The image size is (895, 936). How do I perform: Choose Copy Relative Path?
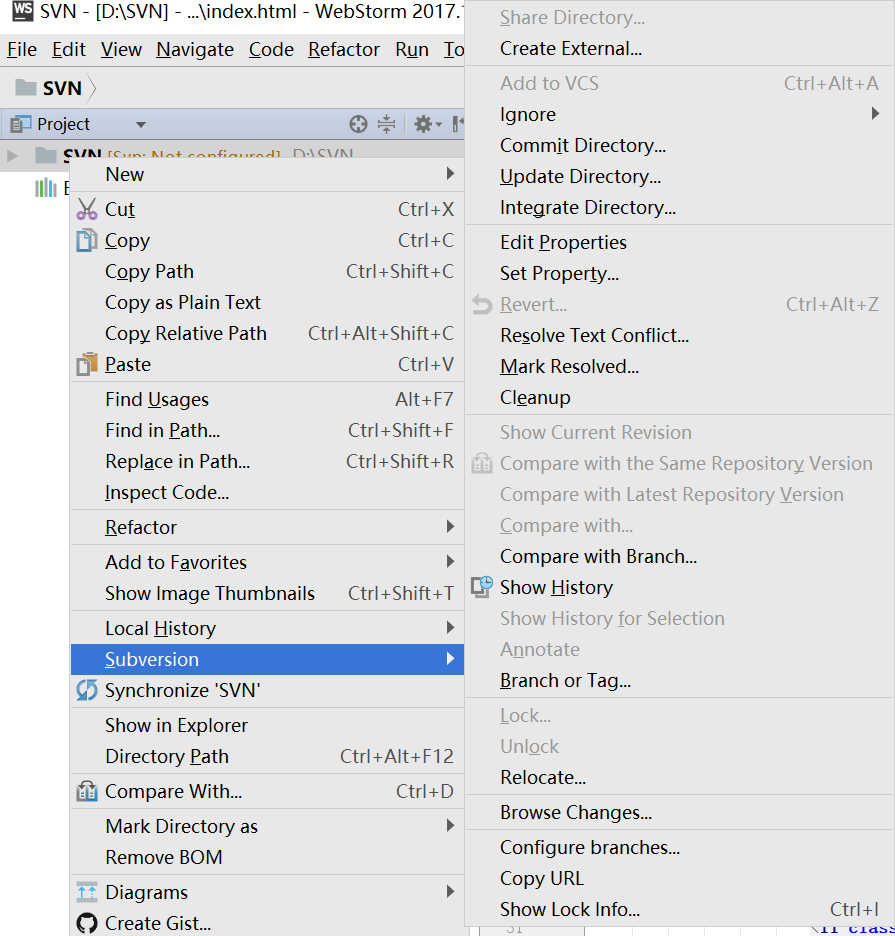point(267,334)
